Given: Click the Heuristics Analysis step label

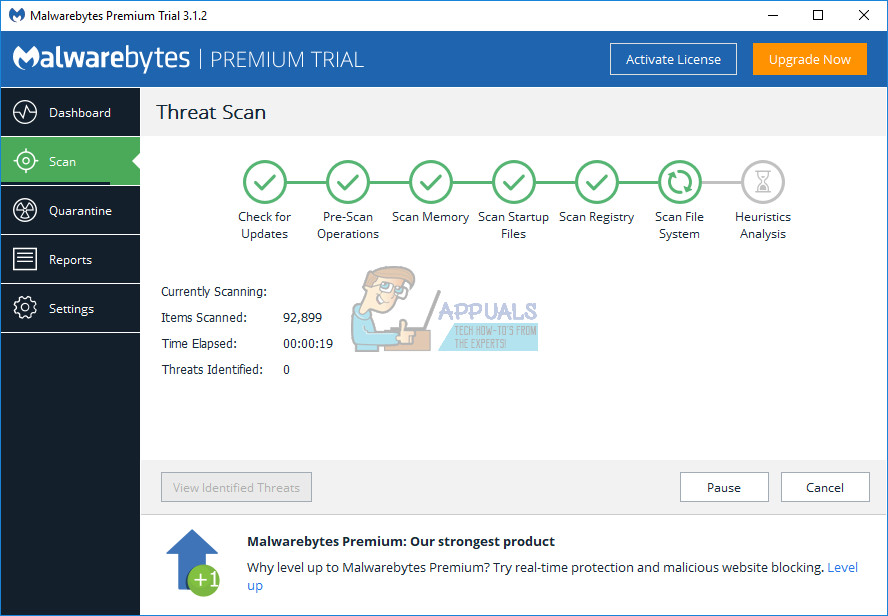Looking at the screenshot, I should tap(763, 225).
